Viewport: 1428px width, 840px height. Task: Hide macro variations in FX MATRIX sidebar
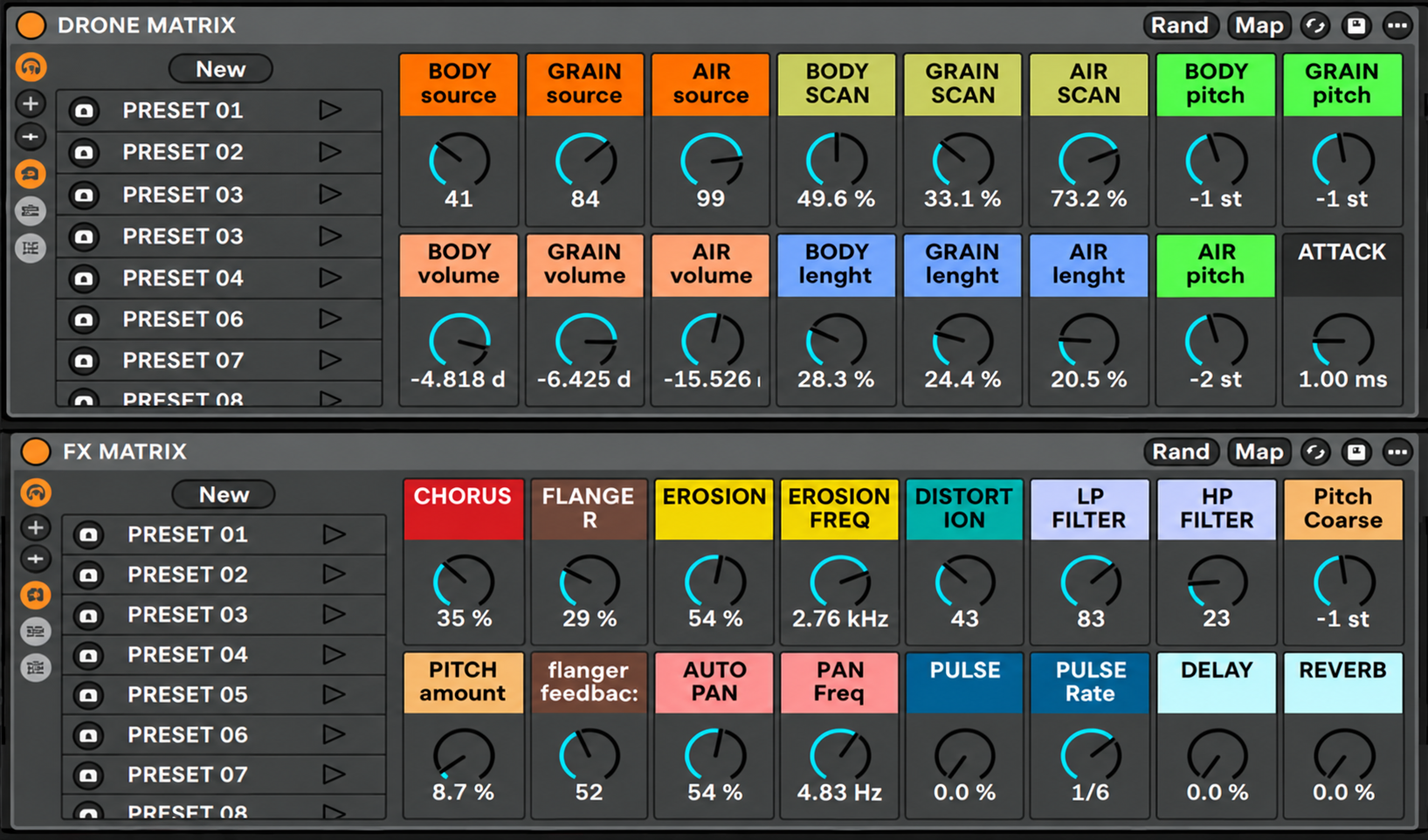click(36, 596)
